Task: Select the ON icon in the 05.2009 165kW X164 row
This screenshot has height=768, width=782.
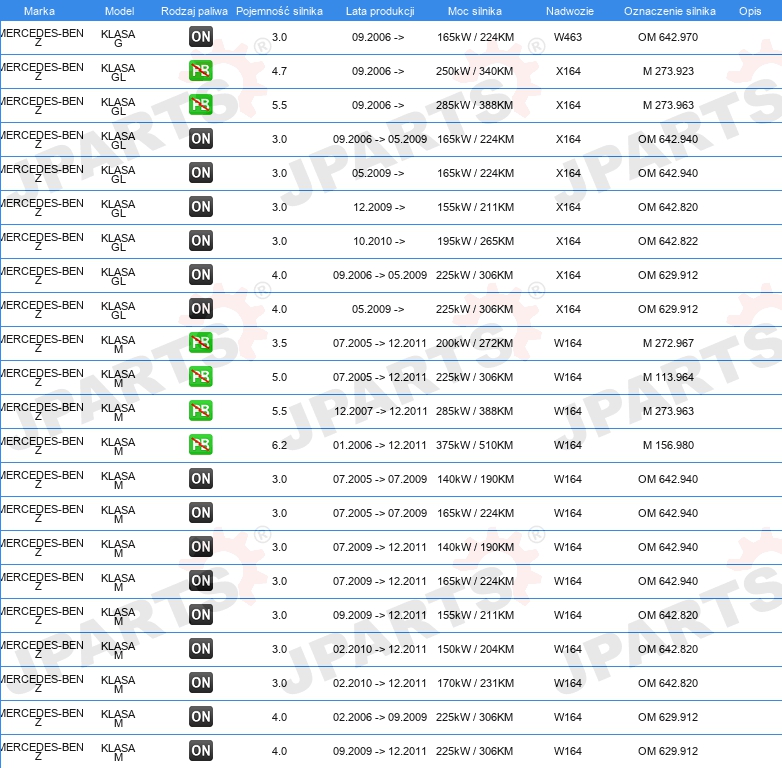Action: [x=201, y=173]
